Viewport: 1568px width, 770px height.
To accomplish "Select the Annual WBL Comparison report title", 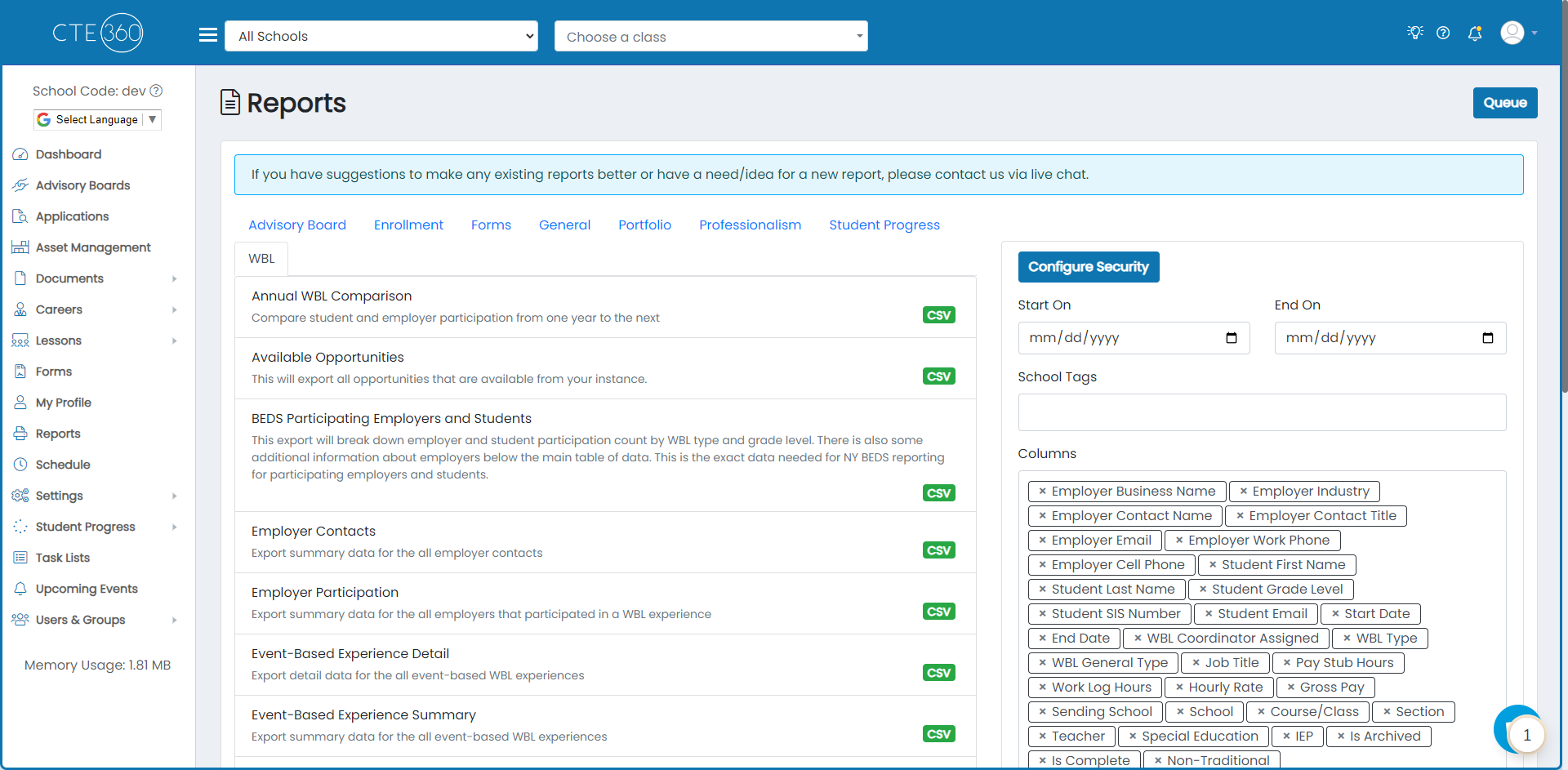I will [332, 296].
